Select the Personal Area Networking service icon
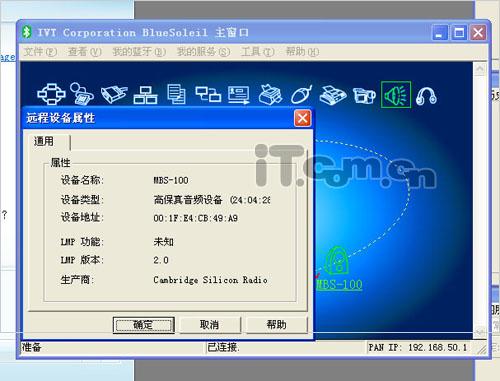500x381 pixels. 51,94
